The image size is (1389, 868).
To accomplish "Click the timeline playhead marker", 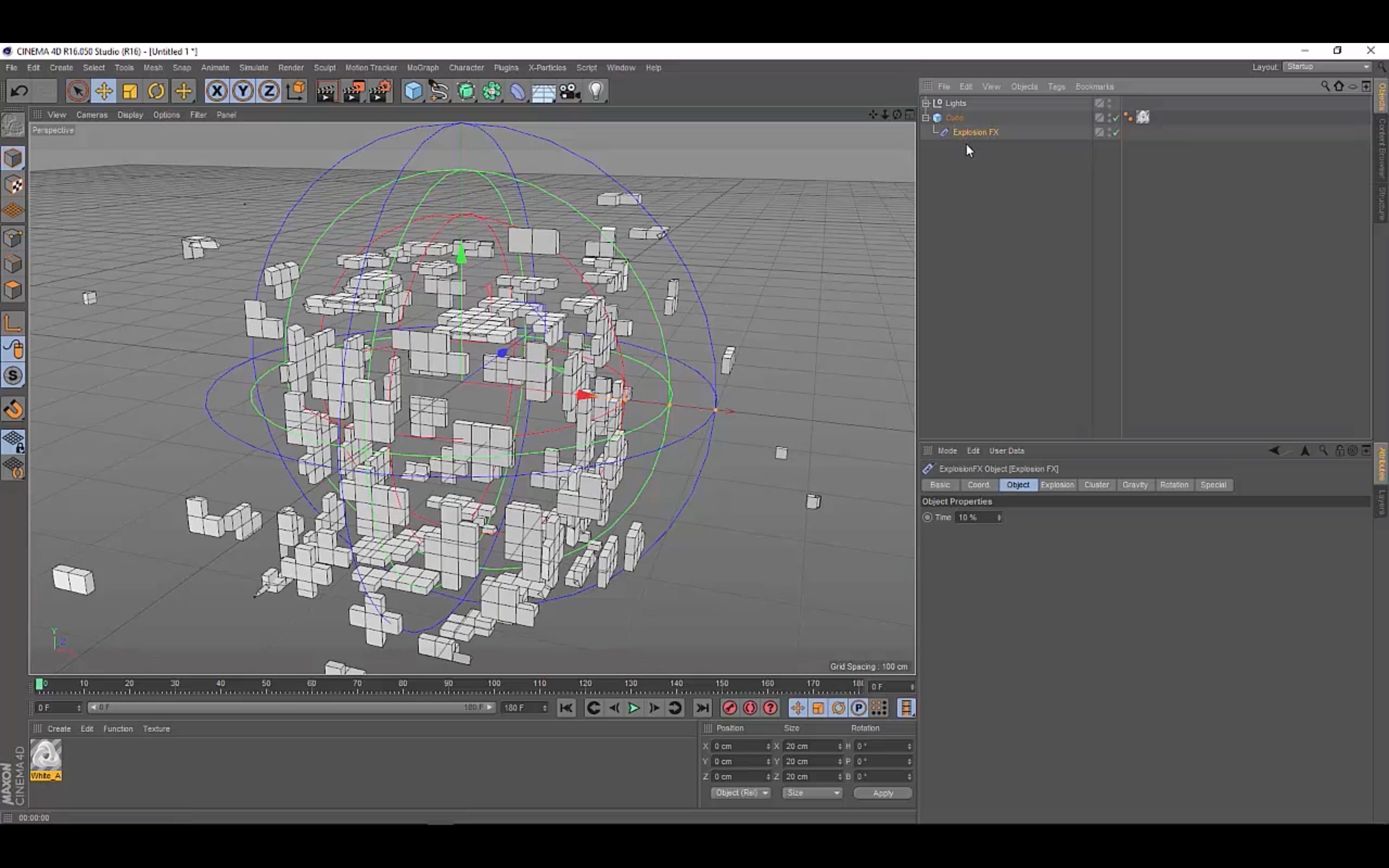I will (x=39, y=684).
